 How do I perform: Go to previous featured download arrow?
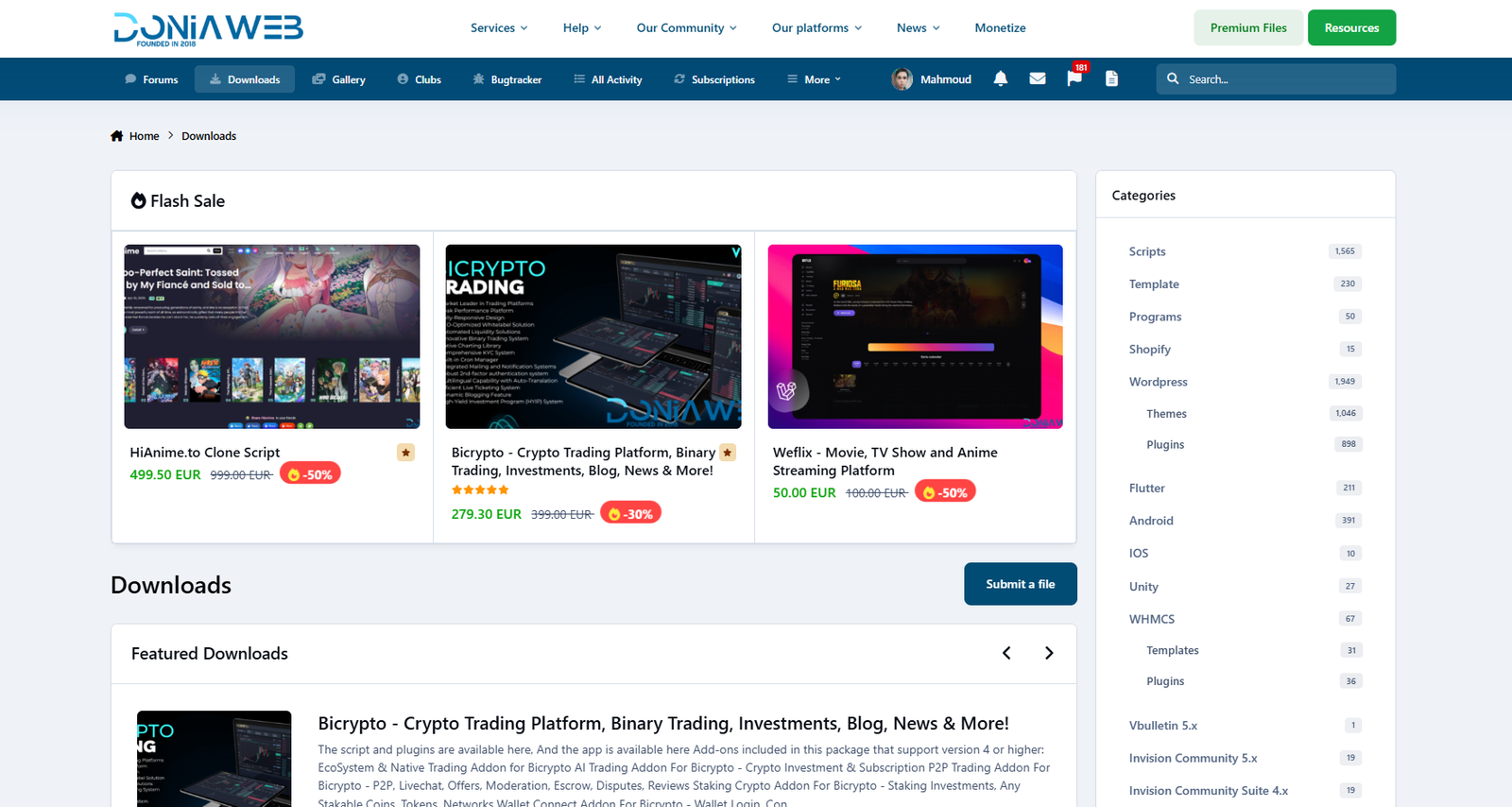[1006, 653]
